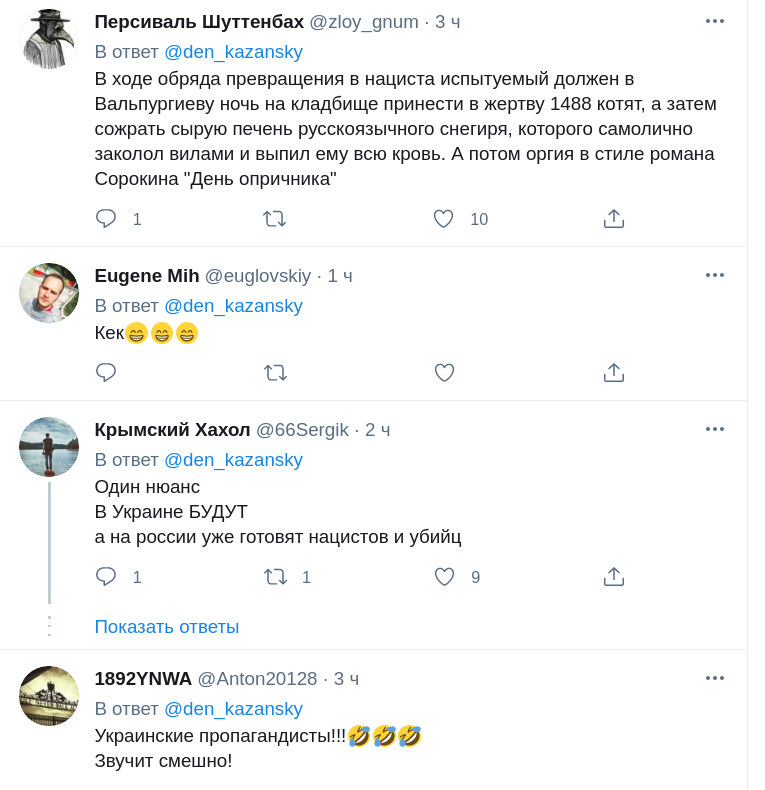
Task: Retweet Крымский Хахол's tweet
Action: click(275, 577)
